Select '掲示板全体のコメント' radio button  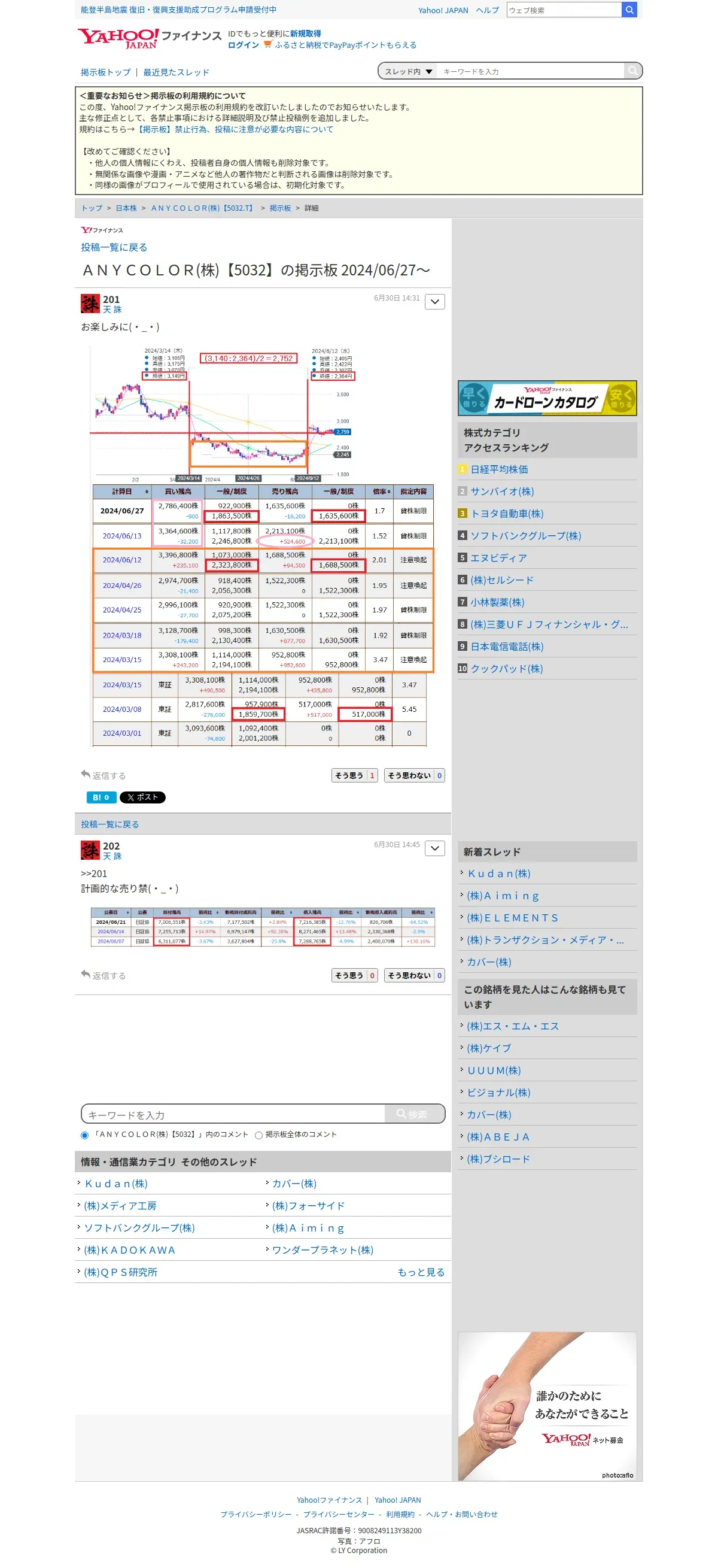click(x=258, y=1135)
